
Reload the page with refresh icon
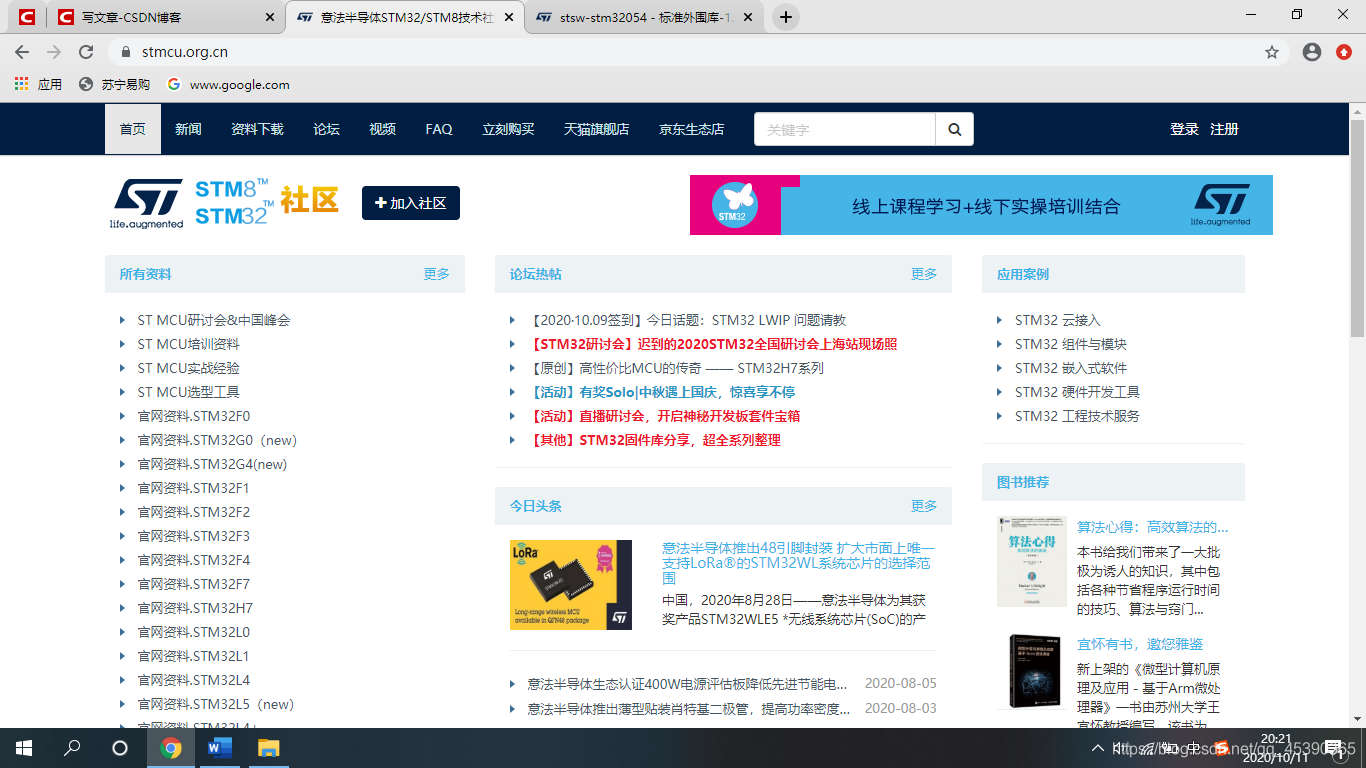click(x=86, y=52)
